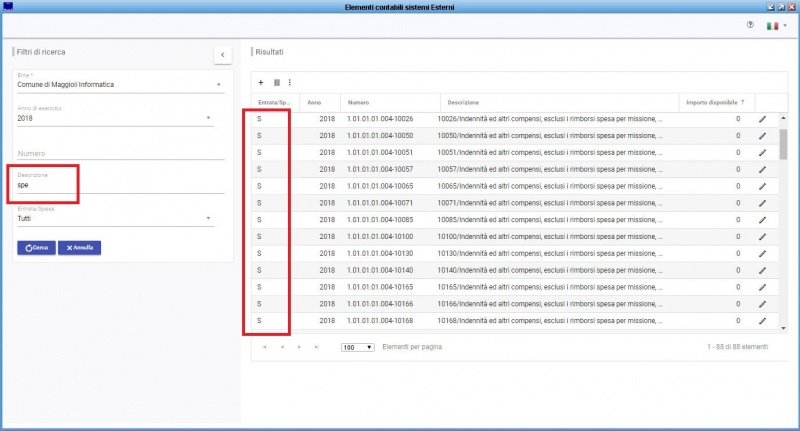Open the three-dot more options menu
This screenshot has height=431, width=800.
point(290,82)
